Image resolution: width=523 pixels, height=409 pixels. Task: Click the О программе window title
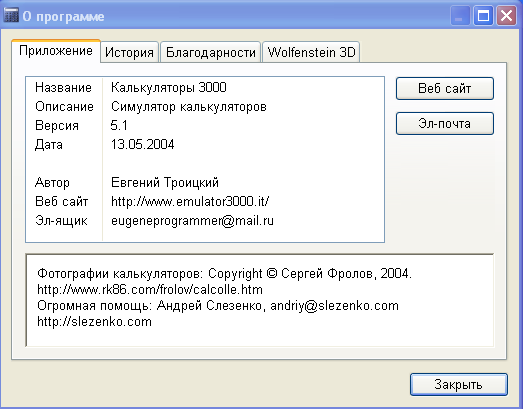(x=63, y=16)
